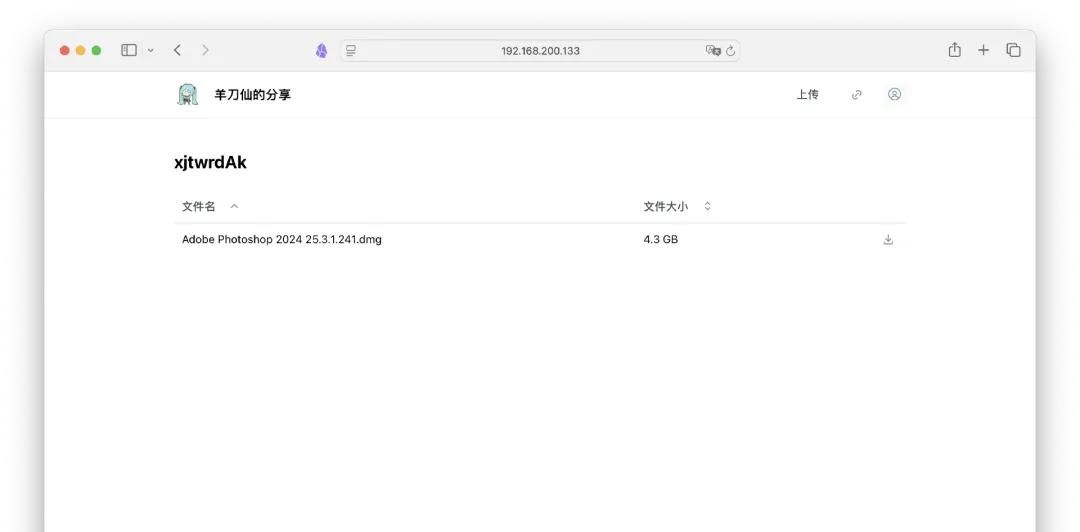This screenshot has height=532, width=1080.
Task: Select the Adobe Photoshop 2024 25.3.1.241.dmg file
Action: pos(282,240)
